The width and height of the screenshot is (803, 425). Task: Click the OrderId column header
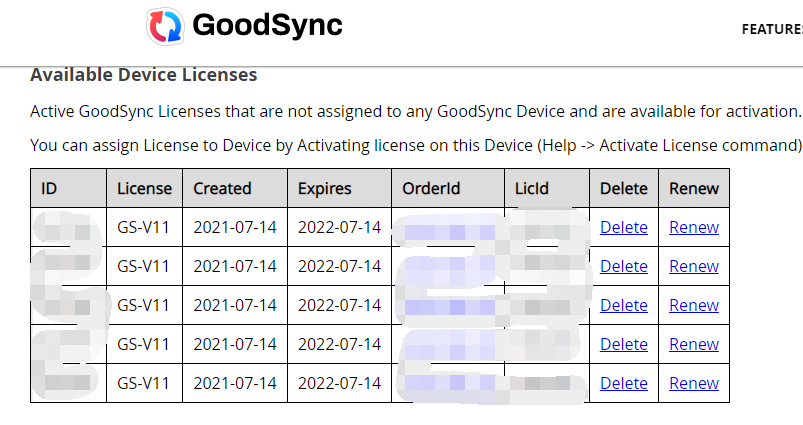coord(430,188)
